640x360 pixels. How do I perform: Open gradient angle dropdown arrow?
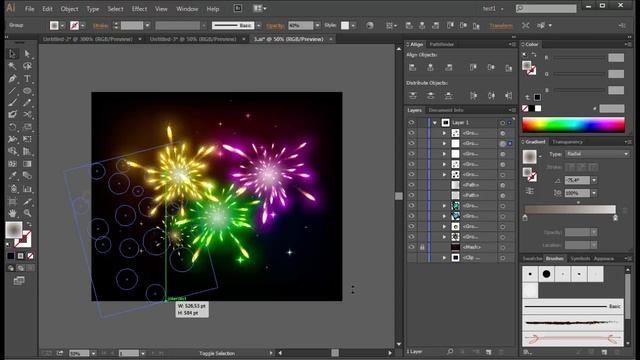click(594, 180)
